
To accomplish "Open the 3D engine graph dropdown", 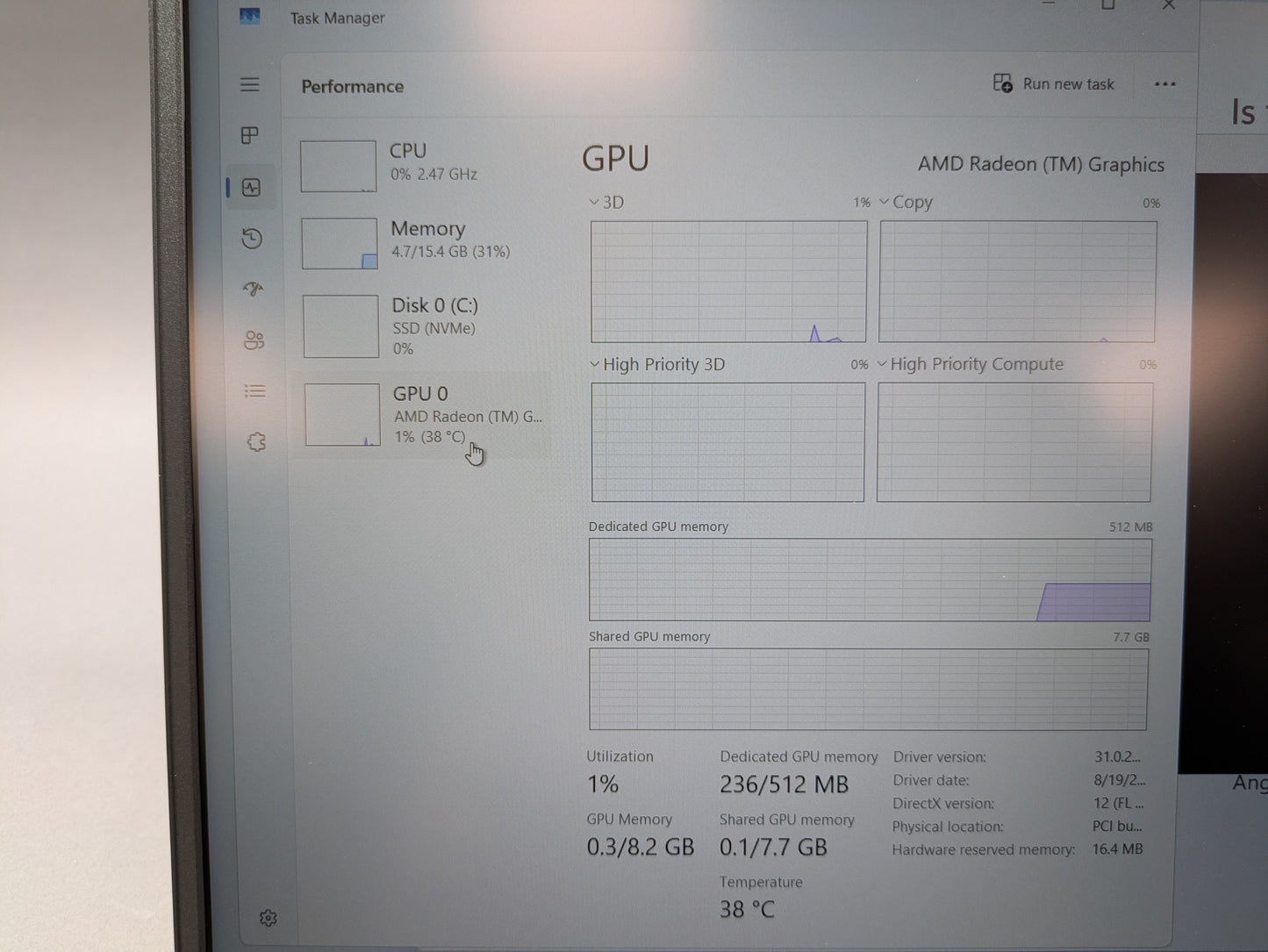I will click(595, 203).
